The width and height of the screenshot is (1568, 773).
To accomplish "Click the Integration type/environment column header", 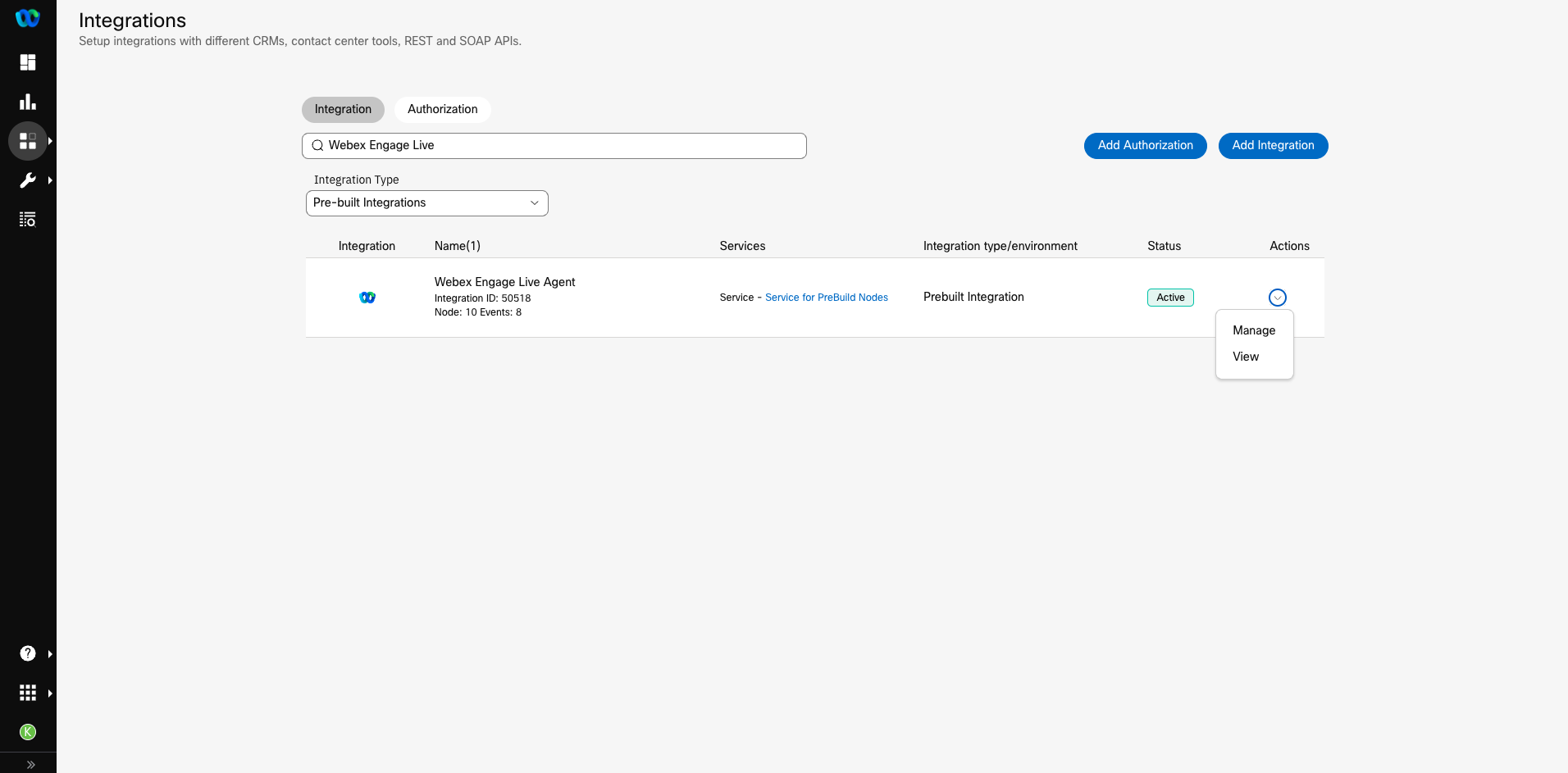I will click(1001, 246).
